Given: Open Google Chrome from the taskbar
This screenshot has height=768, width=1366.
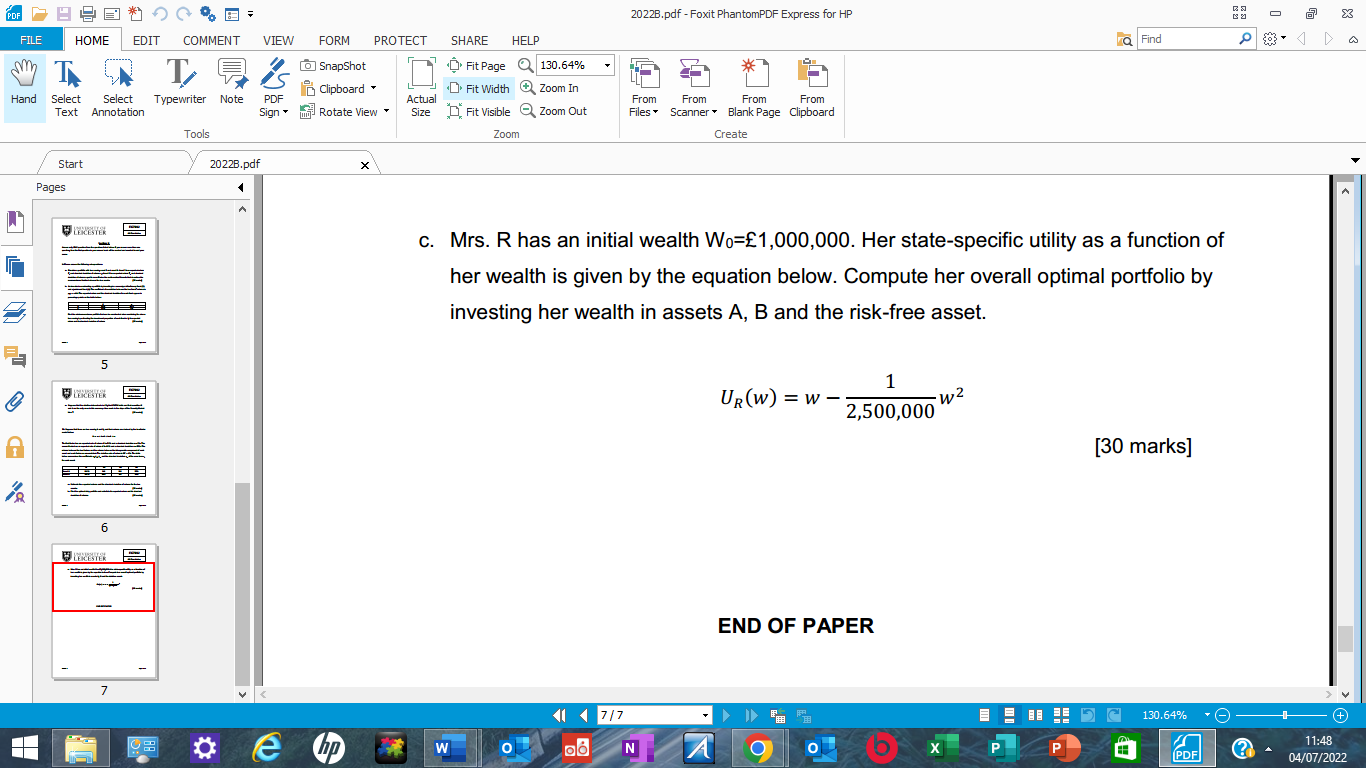Looking at the screenshot, I should [x=758, y=747].
